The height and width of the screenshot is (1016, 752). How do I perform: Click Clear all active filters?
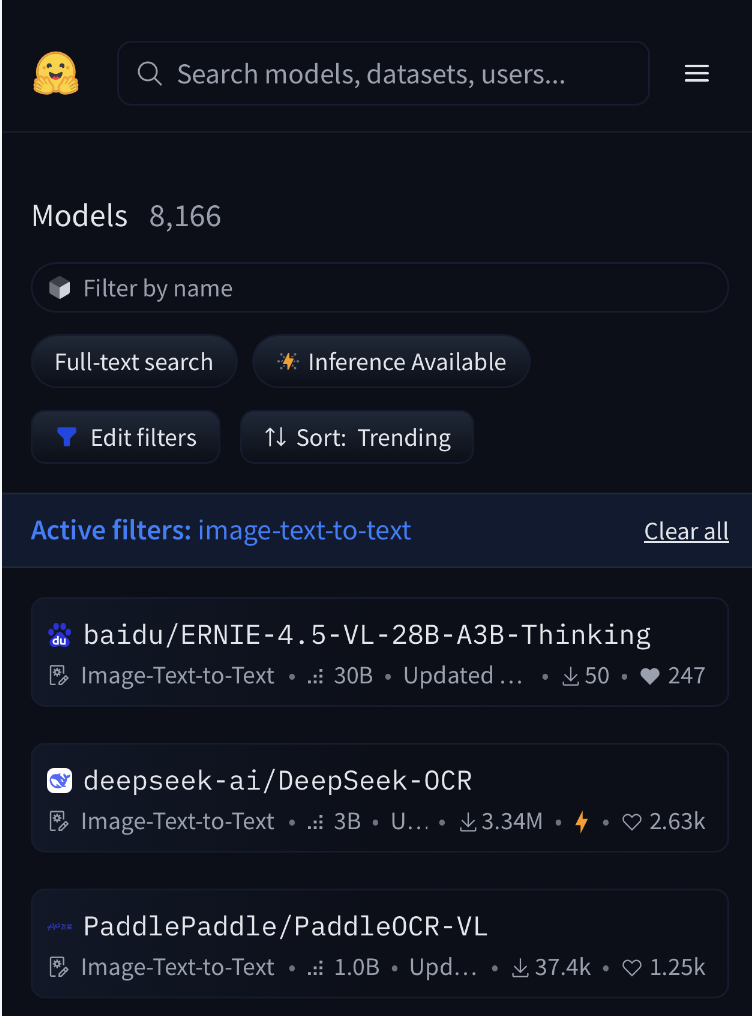686,531
